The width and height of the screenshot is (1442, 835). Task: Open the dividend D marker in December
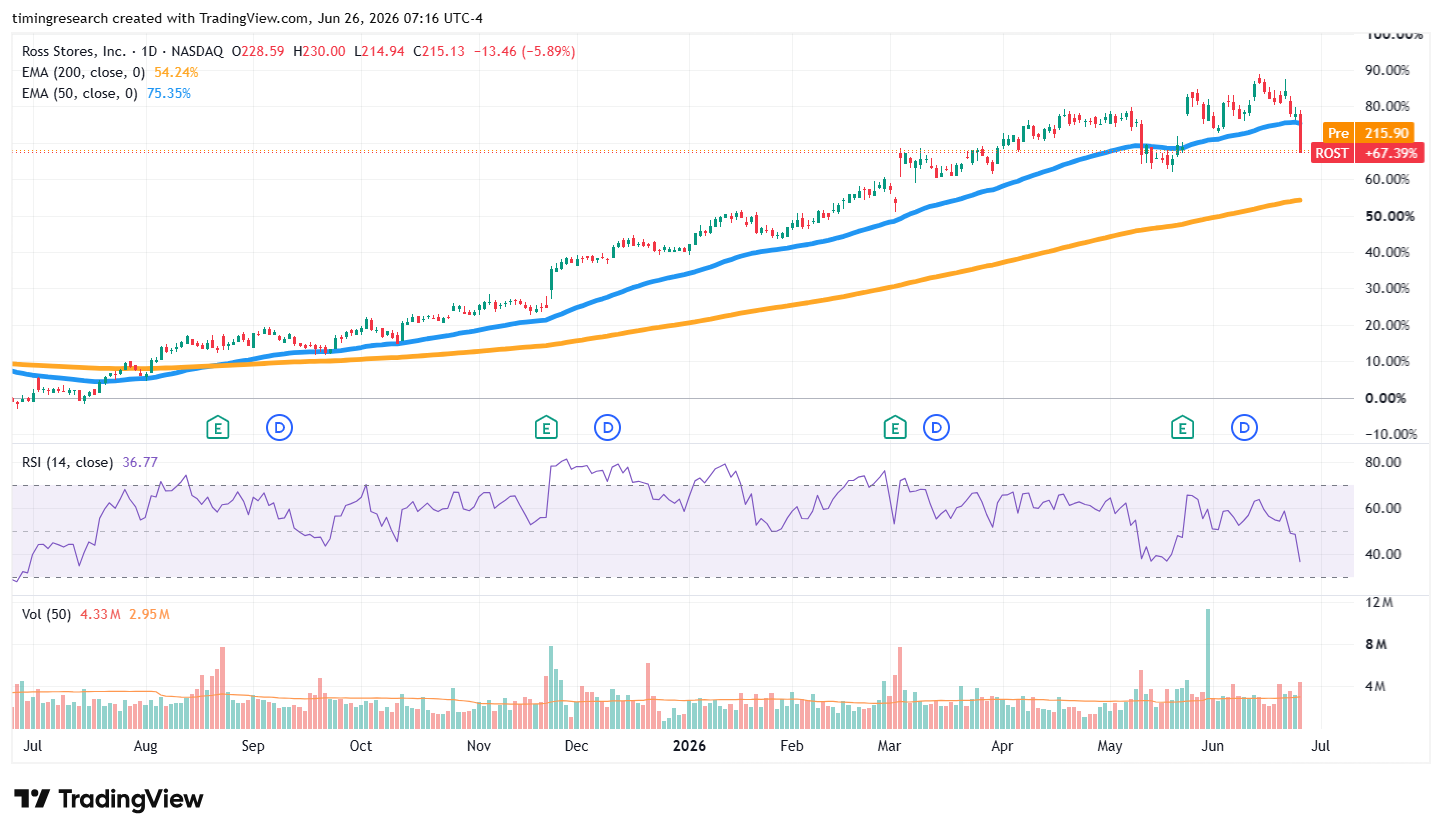[x=607, y=428]
